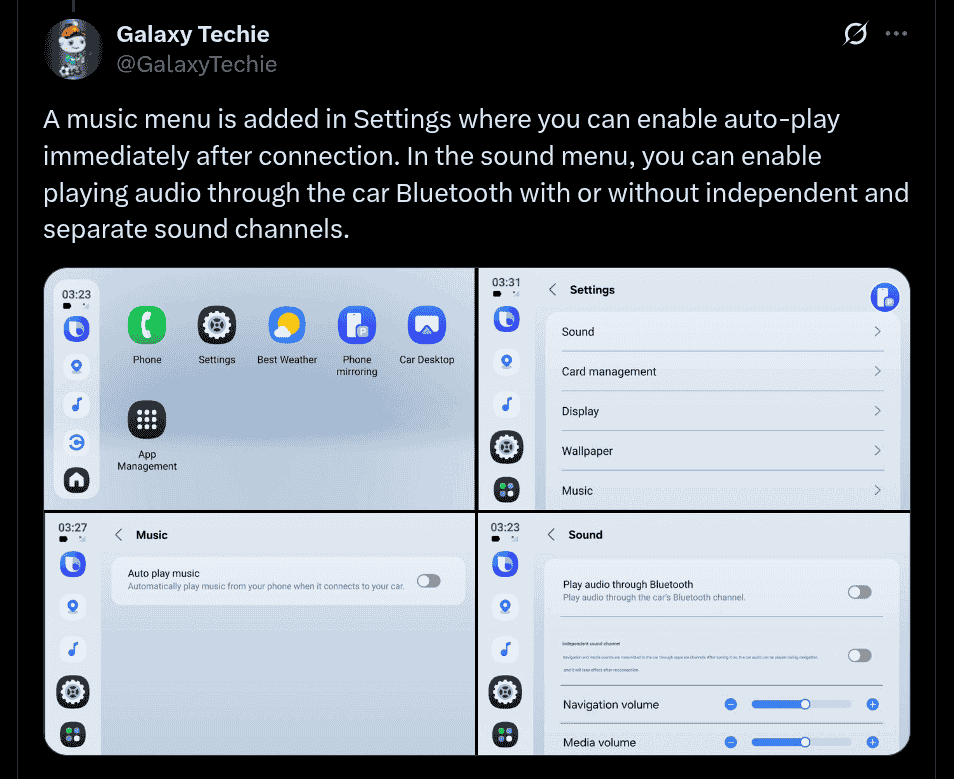Expand the Sound settings chevron
This screenshot has width=954, height=779.
[x=877, y=331]
